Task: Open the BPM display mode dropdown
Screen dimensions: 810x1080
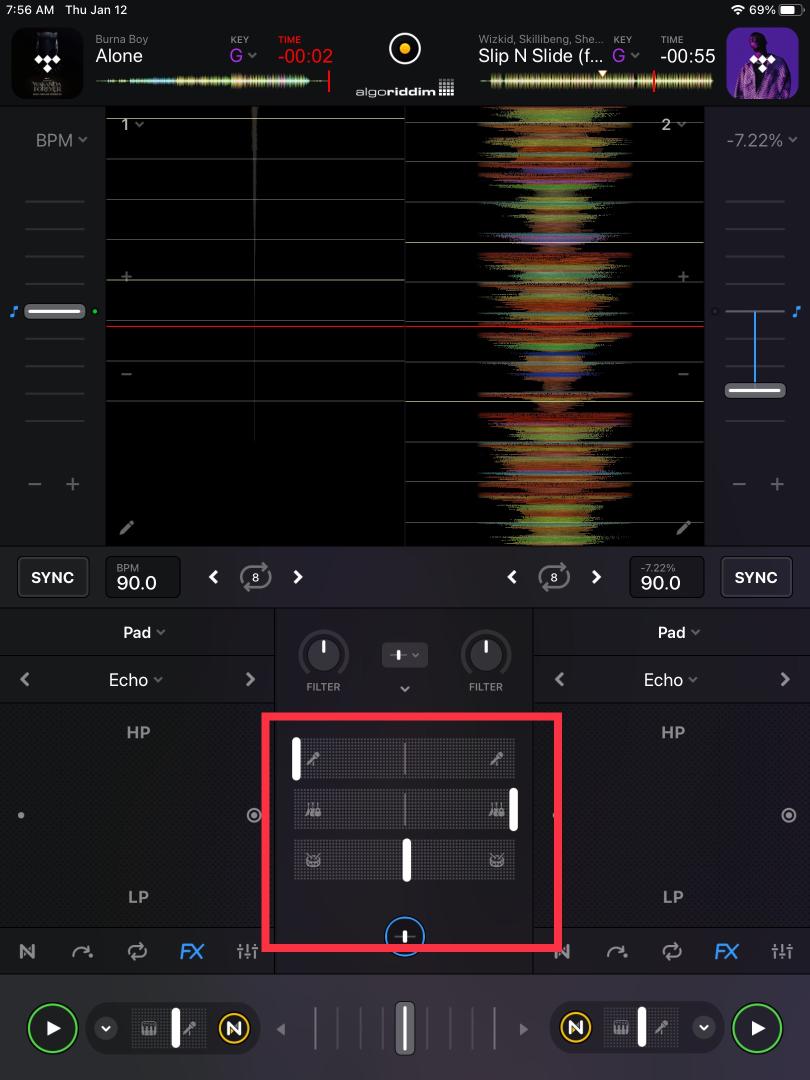Action: point(61,141)
